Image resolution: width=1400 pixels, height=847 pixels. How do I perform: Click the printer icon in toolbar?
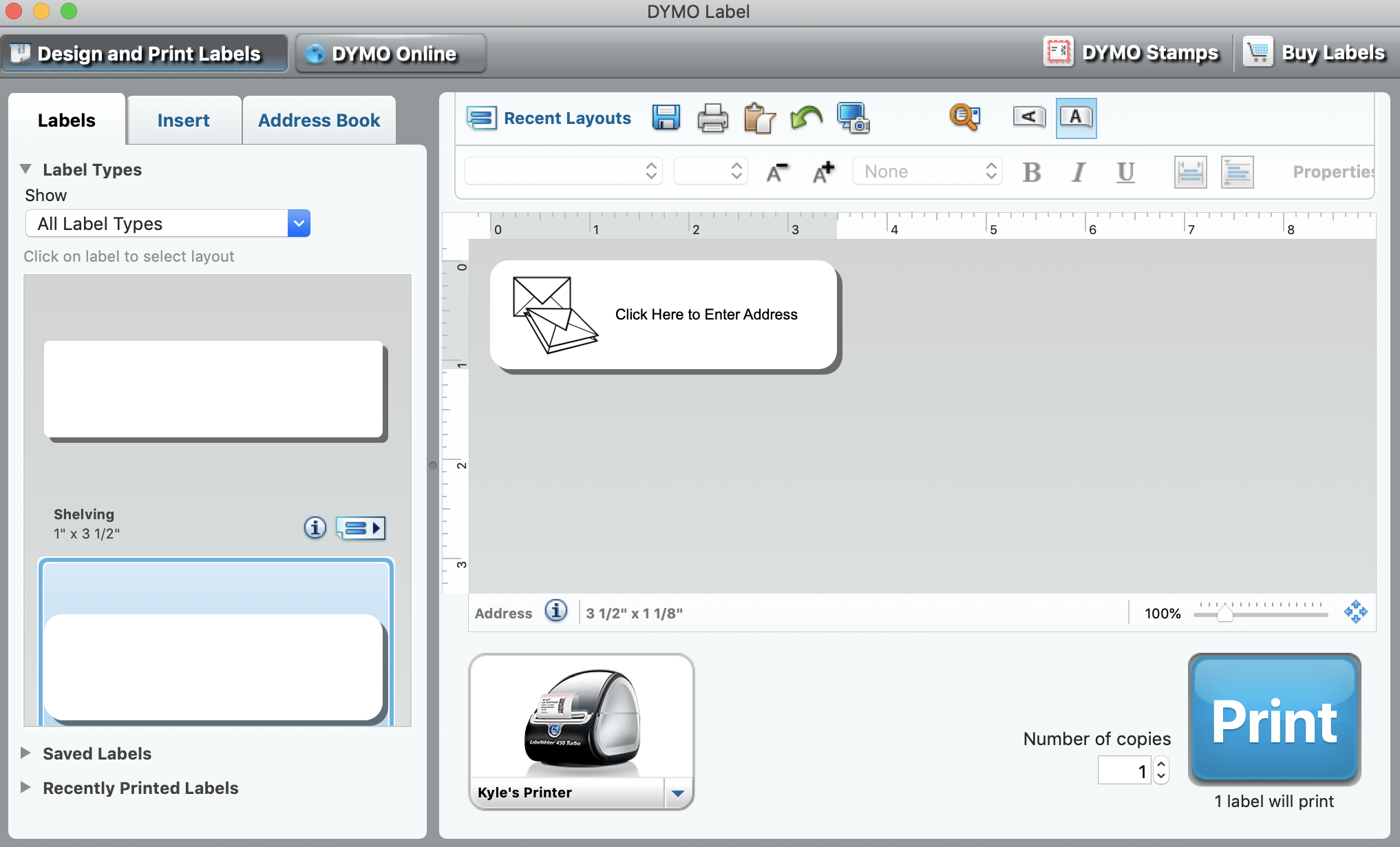[712, 118]
